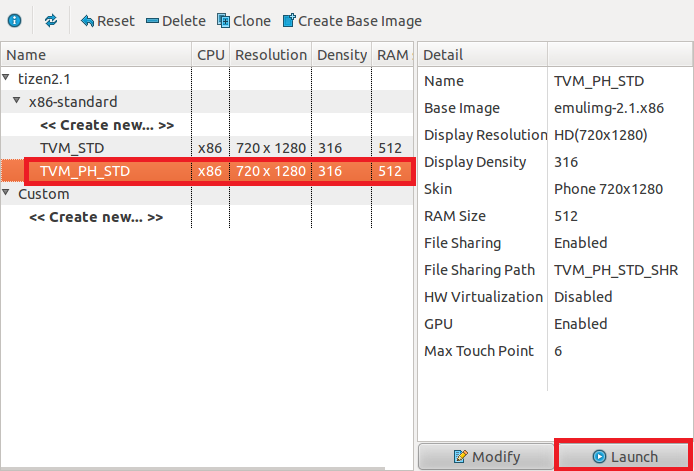Click the Max Touch Point value 6

558,351
